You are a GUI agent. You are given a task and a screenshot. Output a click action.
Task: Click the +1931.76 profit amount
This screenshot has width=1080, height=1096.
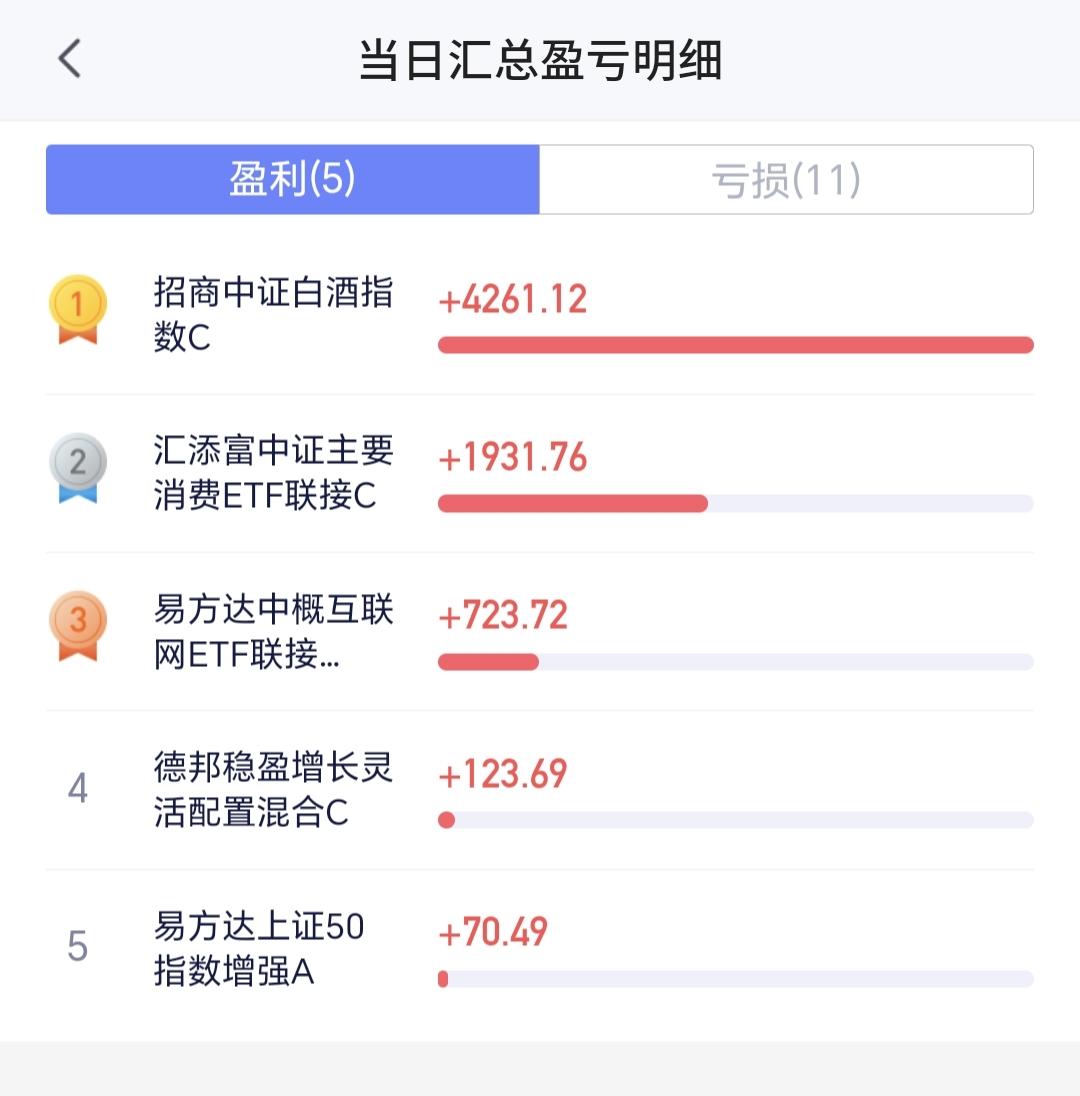pyautogui.click(x=512, y=458)
